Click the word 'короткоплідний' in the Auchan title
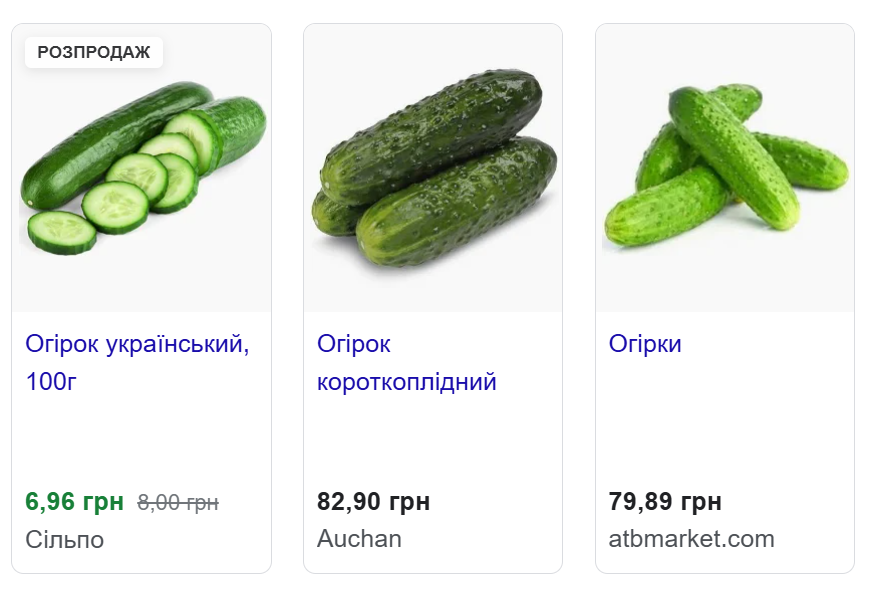This screenshot has width=873, height=592. (x=406, y=383)
